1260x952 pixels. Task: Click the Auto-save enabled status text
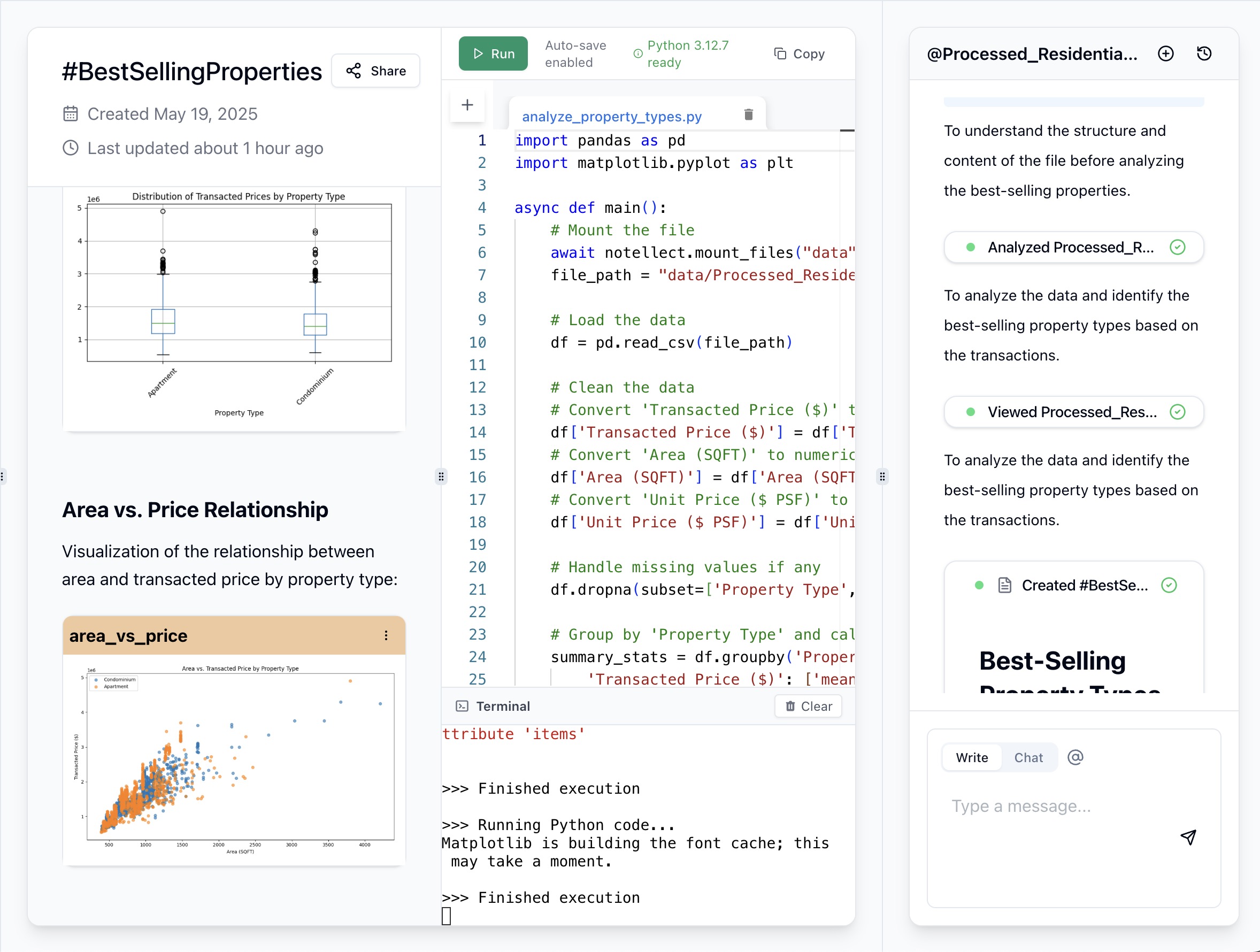click(x=575, y=53)
